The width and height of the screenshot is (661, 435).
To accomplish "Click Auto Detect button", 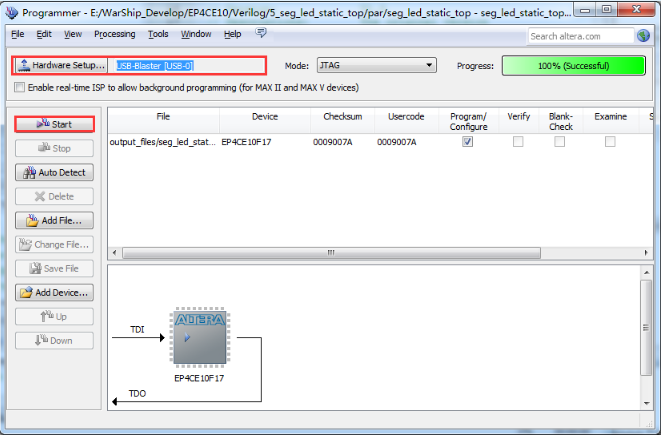I will tap(55, 172).
